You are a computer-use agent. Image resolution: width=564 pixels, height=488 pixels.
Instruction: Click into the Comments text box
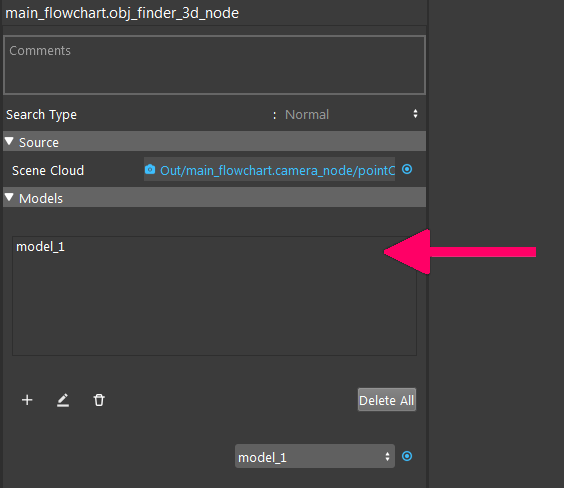tap(214, 65)
